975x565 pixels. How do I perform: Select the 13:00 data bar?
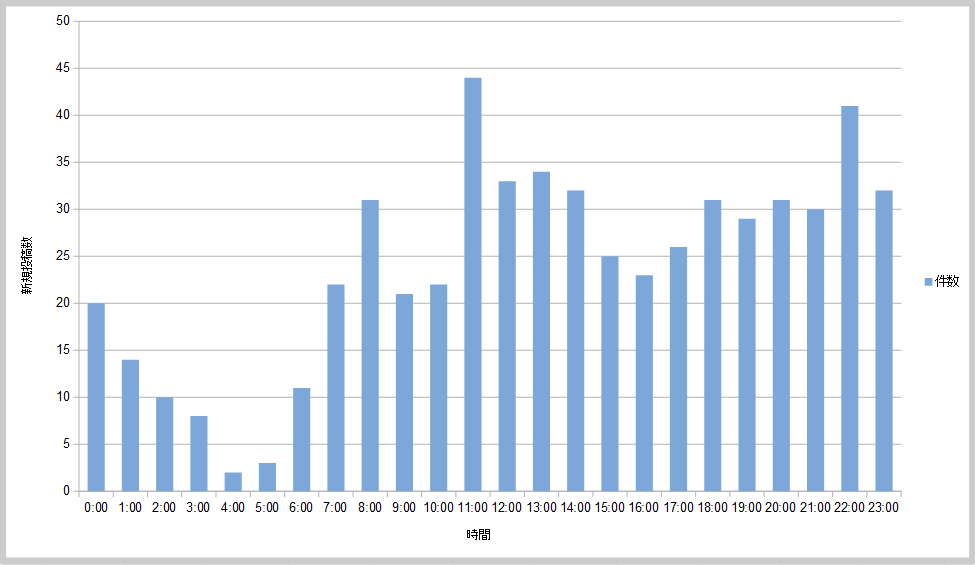tap(541, 332)
